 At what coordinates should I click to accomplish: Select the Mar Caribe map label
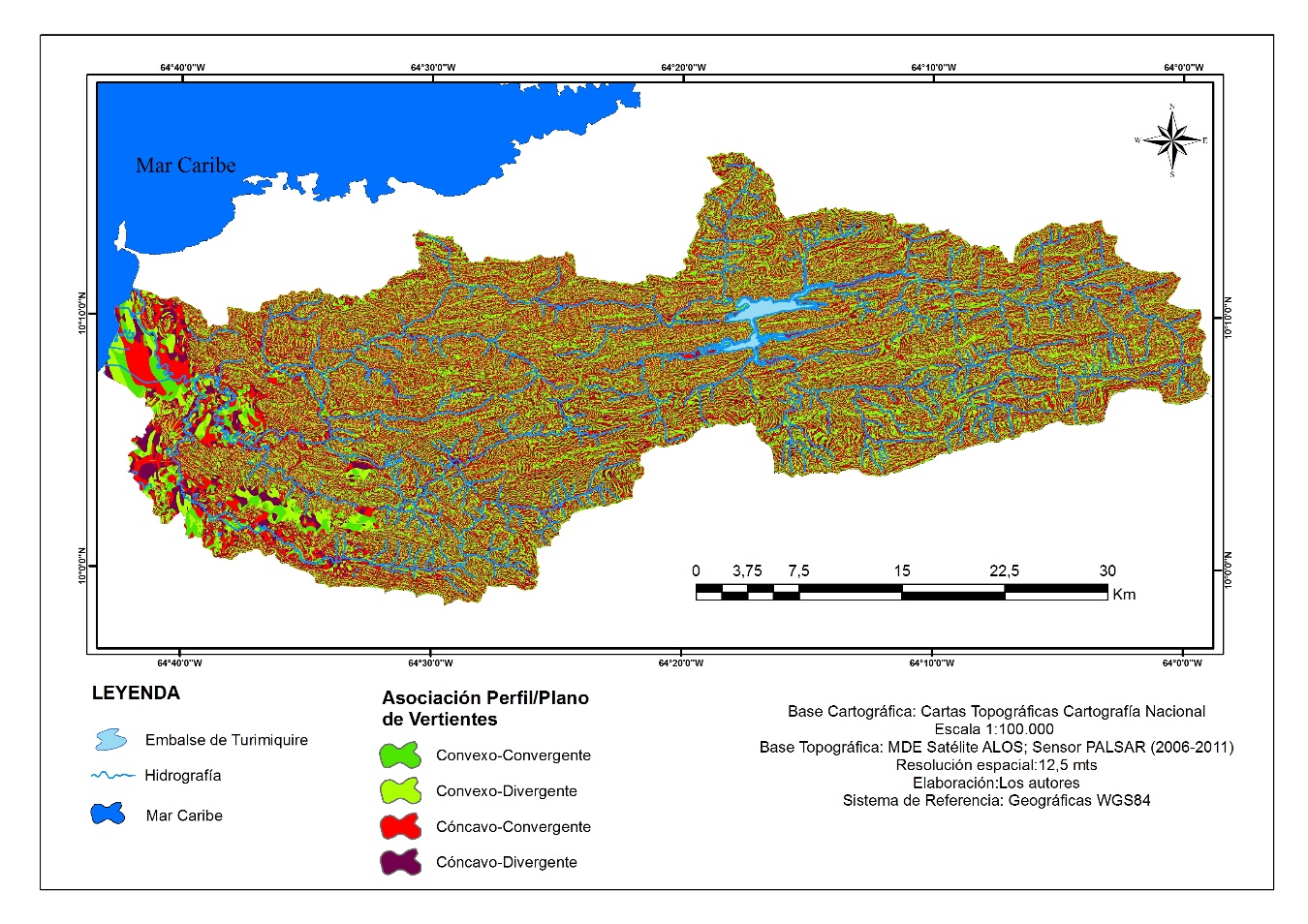click(186, 165)
